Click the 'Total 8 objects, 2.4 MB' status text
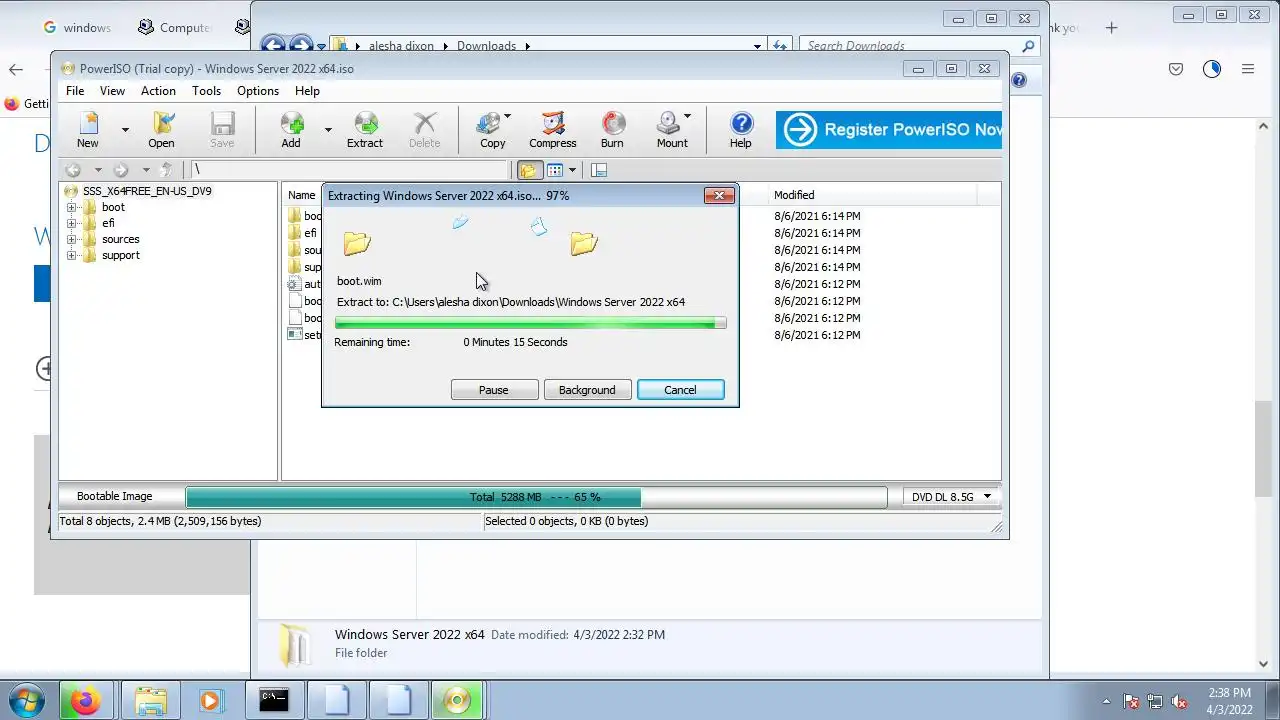1280x720 pixels. 160,521
